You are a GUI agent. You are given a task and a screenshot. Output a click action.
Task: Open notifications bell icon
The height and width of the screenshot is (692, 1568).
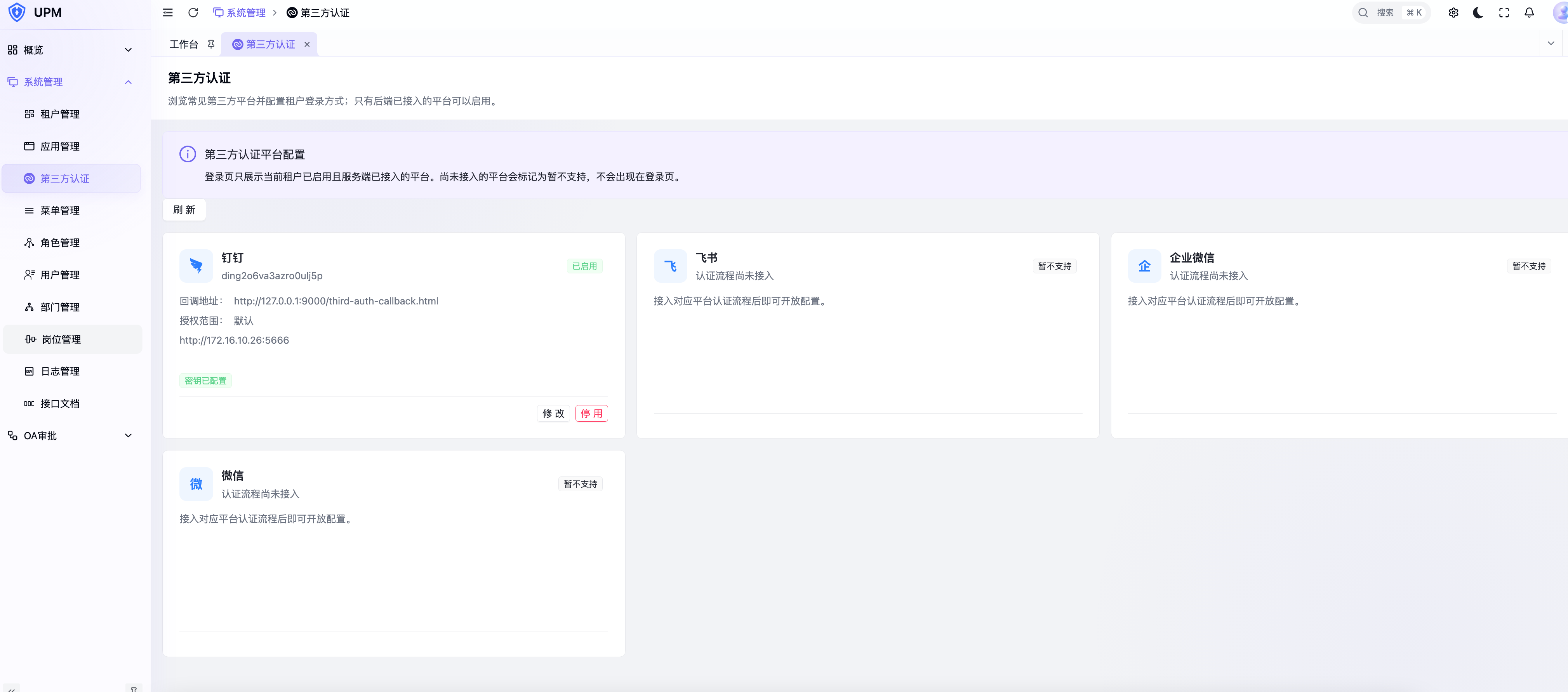point(1528,13)
